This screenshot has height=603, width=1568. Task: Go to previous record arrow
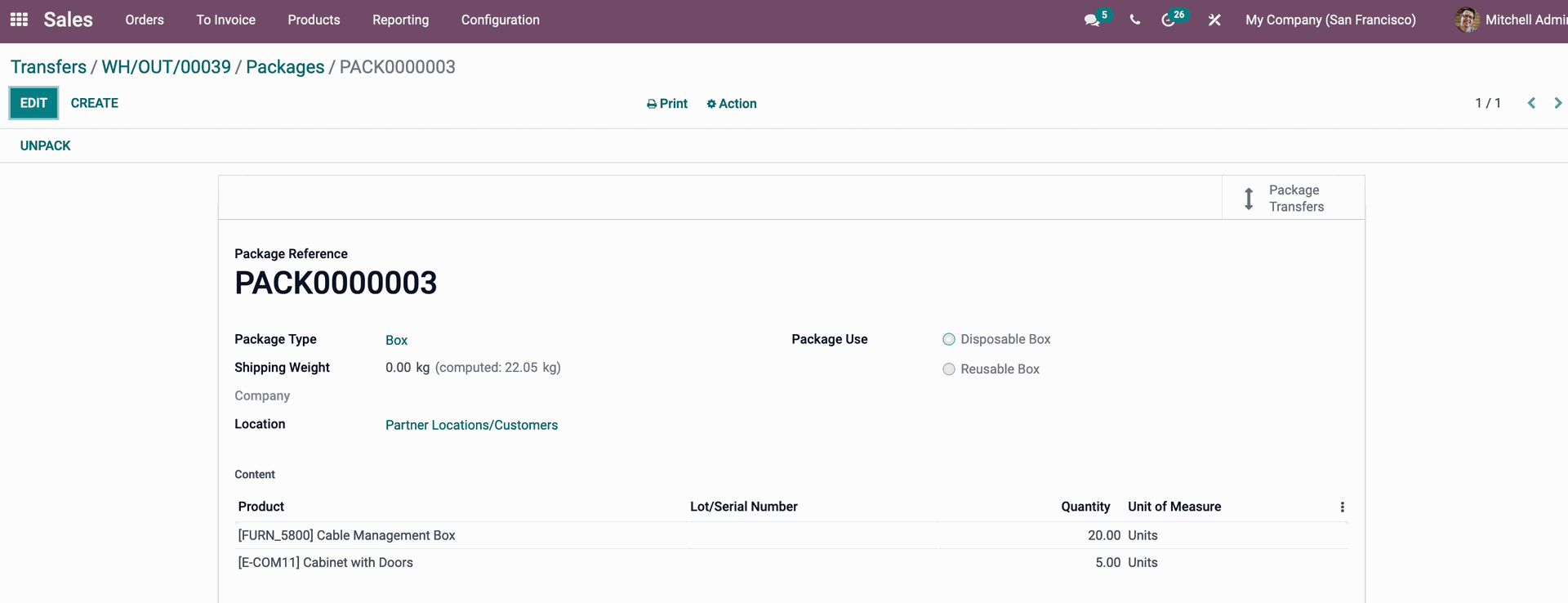[1531, 103]
